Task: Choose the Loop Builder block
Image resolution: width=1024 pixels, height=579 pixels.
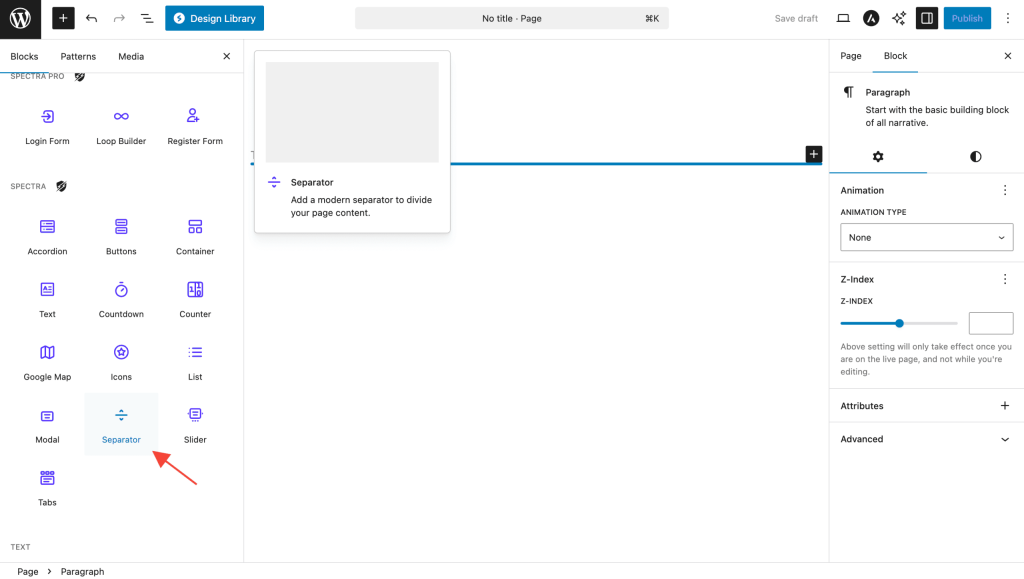Action: 121,126
